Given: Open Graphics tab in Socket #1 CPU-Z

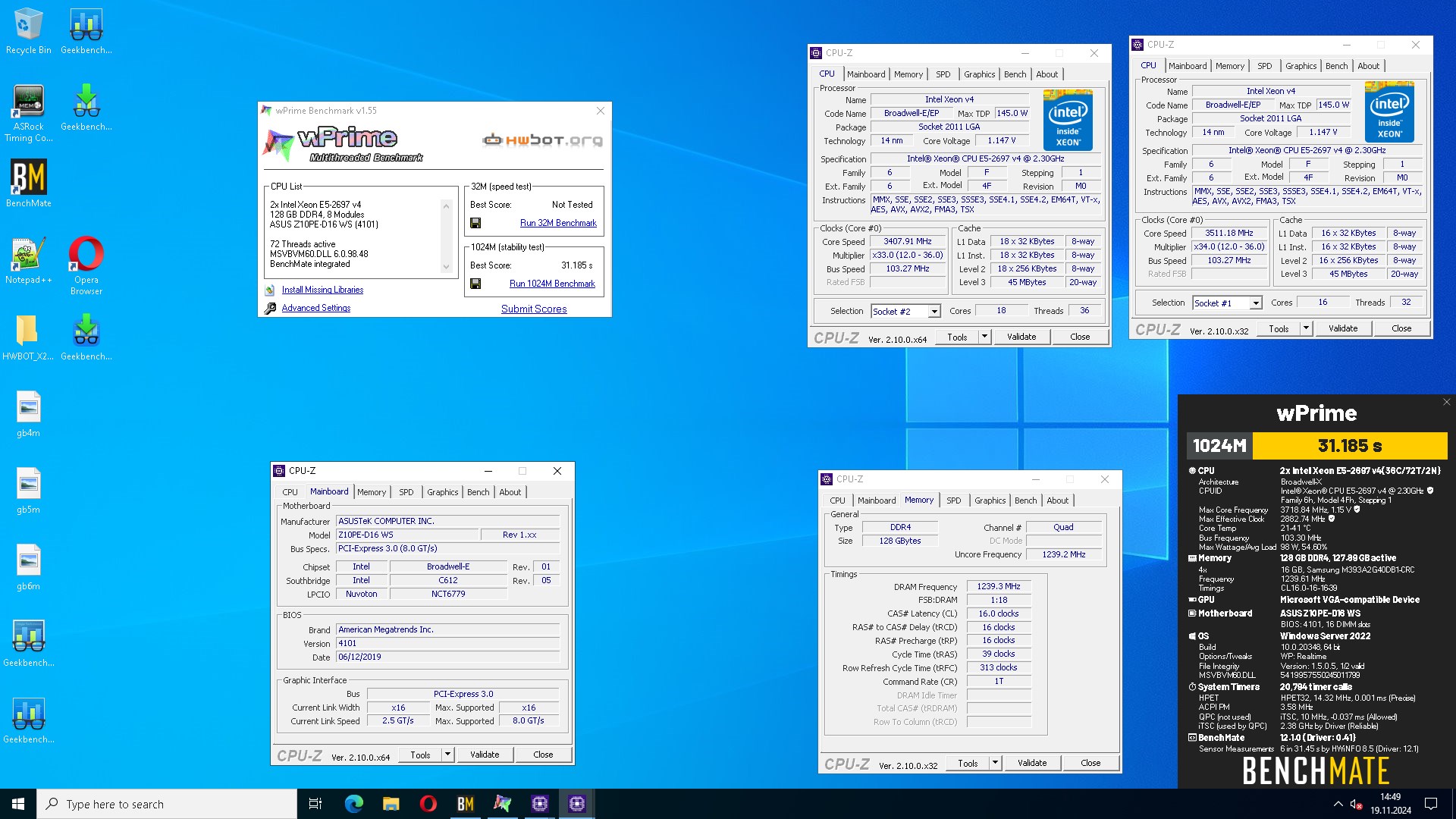Looking at the screenshot, I should (1301, 66).
